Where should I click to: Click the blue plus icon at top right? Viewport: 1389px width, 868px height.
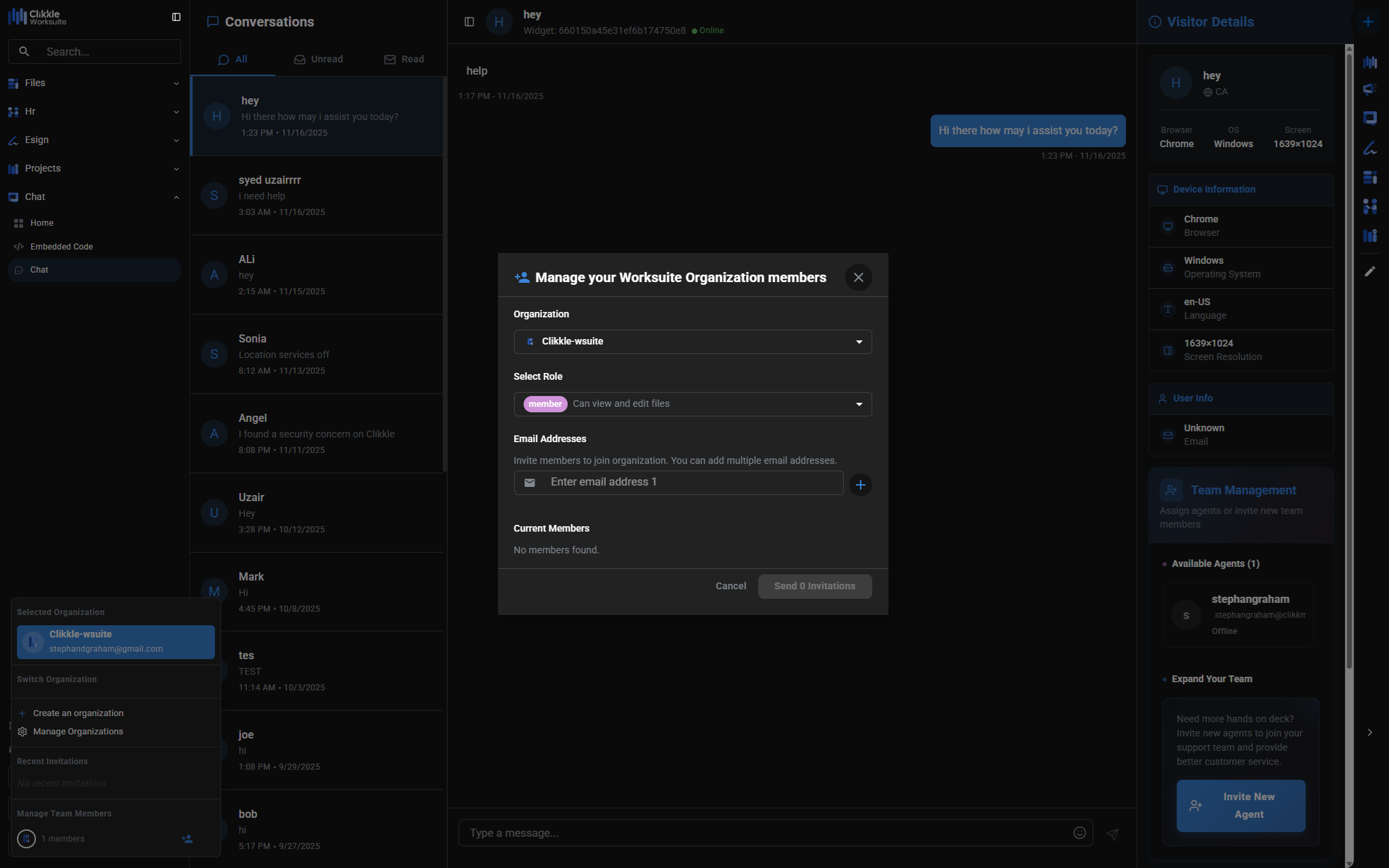tap(1368, 22)
